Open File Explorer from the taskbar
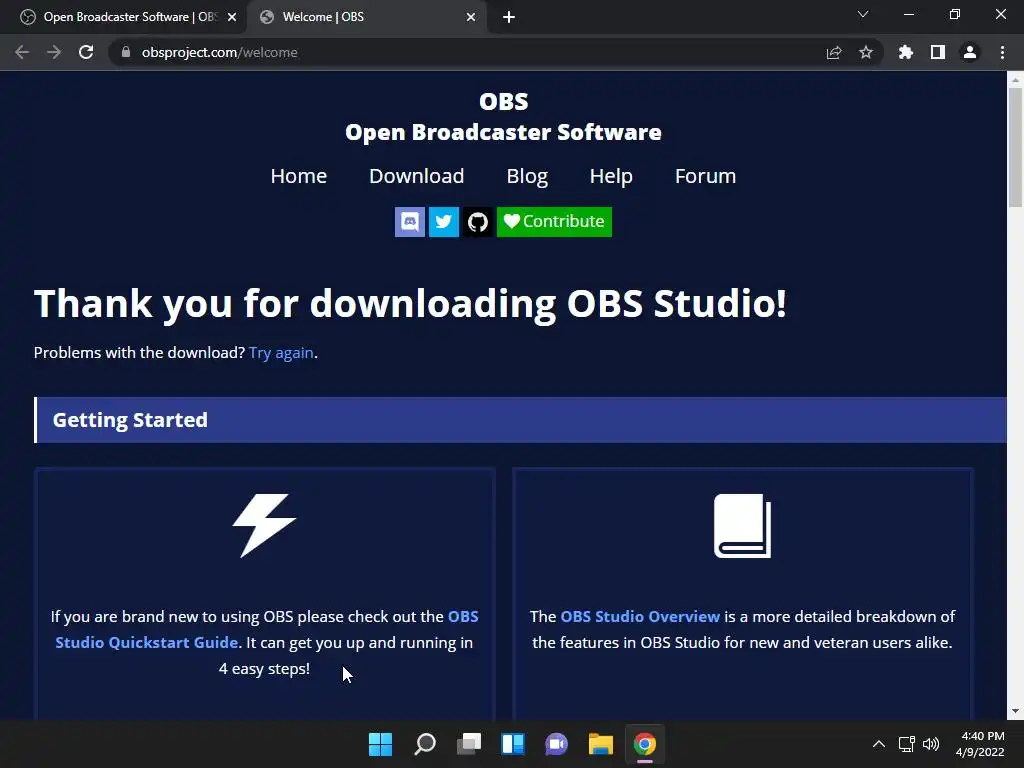Viewport: 1024px width, 768px height. (601, 744)
